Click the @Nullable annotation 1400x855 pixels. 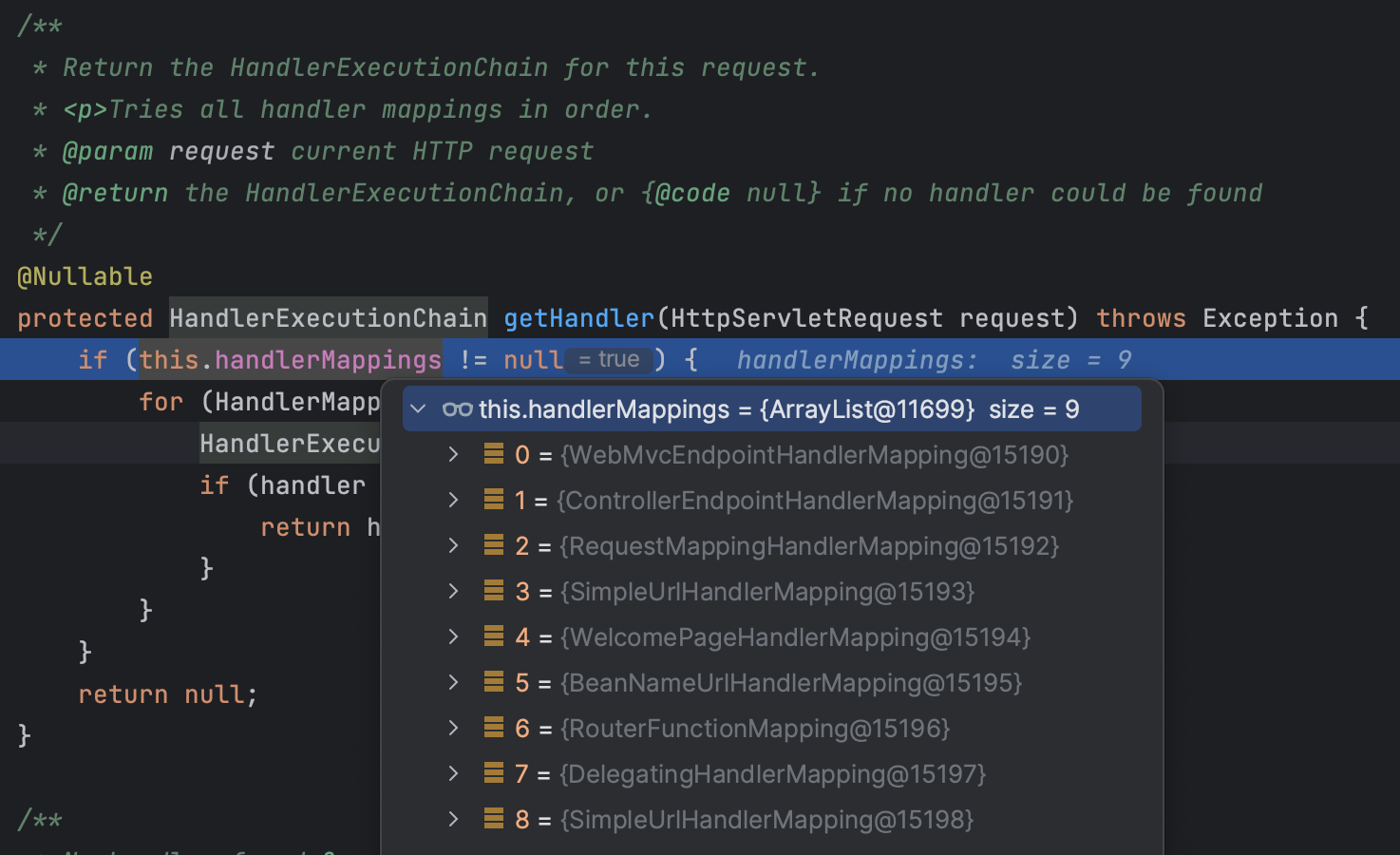pos(85,276)
